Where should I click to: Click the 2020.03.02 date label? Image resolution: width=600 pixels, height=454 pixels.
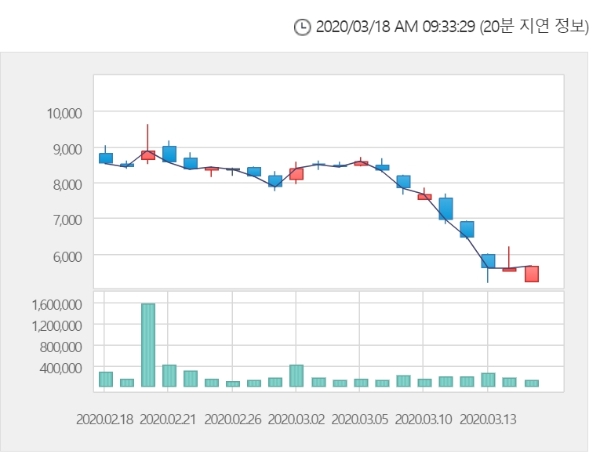[x=296, y=419]
